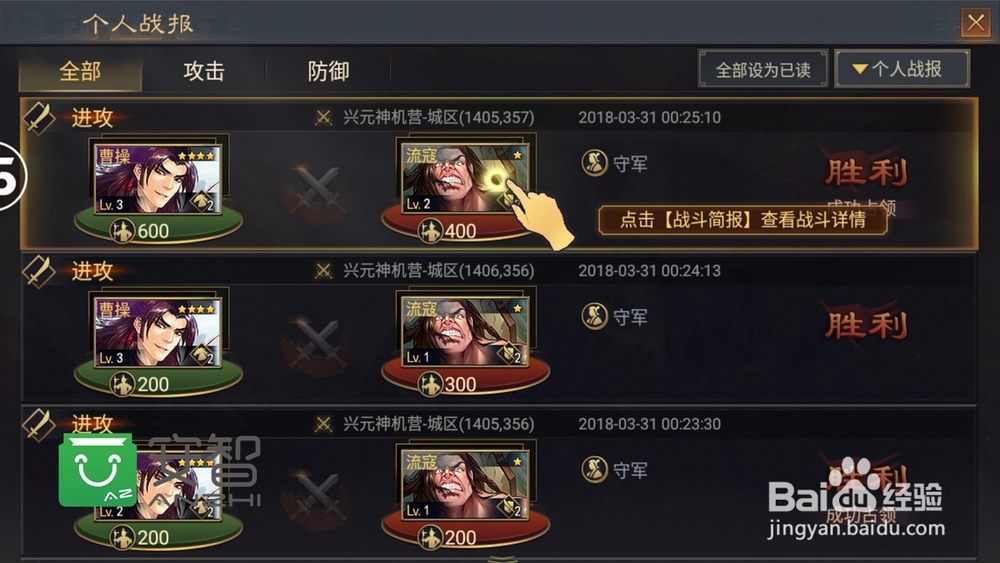Click 守军 soldier icon in first report
Viewport: 1000px width, 563px height.
click(x=594, y=163)
